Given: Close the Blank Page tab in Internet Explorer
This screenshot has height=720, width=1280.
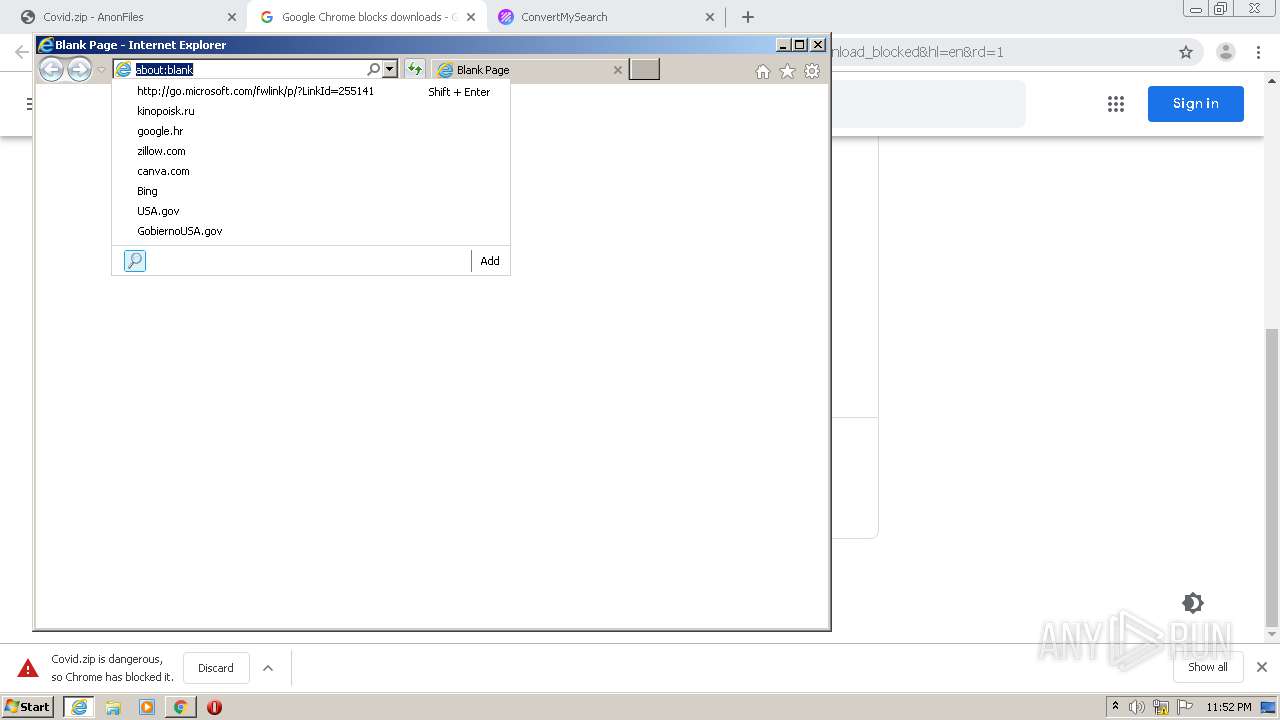Looking at the screenshot, I should click(617, 70).
